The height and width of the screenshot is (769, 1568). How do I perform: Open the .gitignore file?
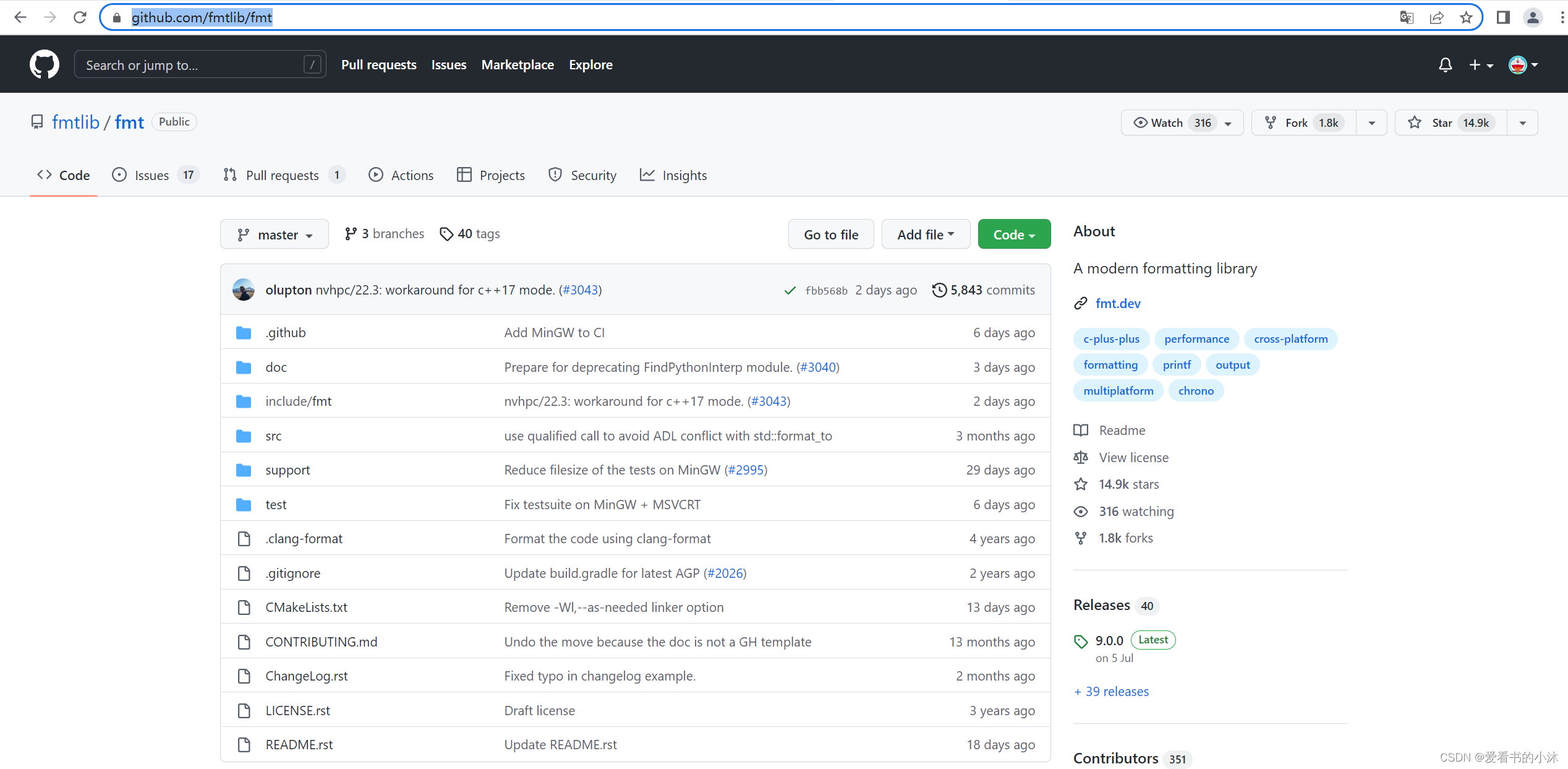point(293,573)
